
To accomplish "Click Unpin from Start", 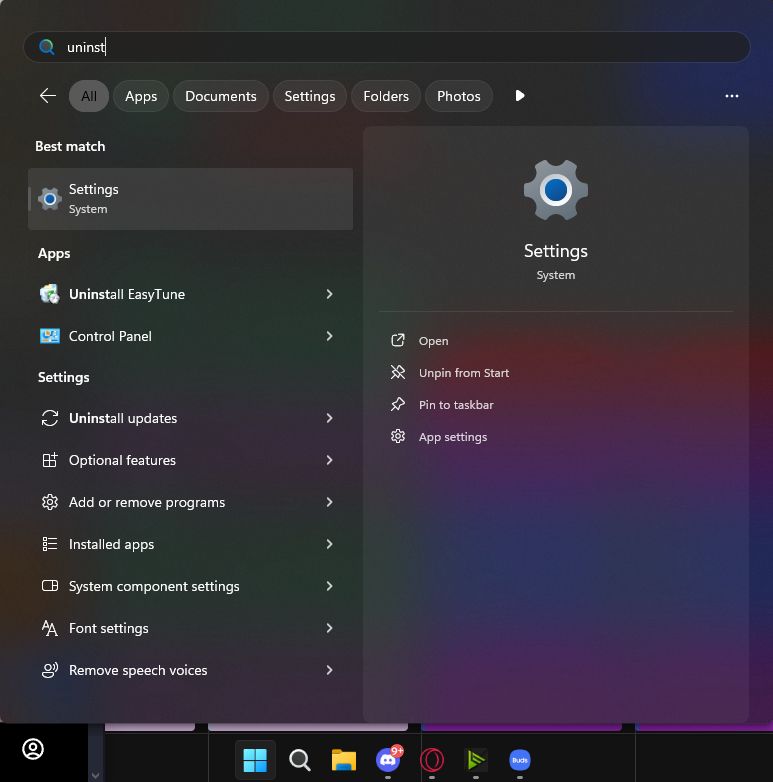I will click(x=464, y=373).
